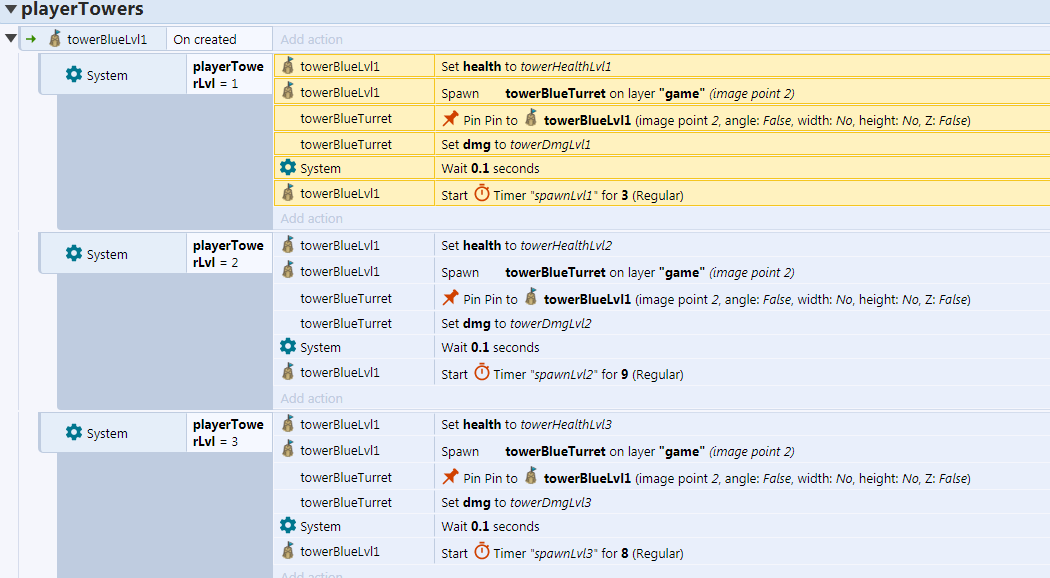Image resolution: width=1050 pixels, height=578 pixels.
Task: Select action Set dmg to towerDmgLvl1
Action: [516, 144]
